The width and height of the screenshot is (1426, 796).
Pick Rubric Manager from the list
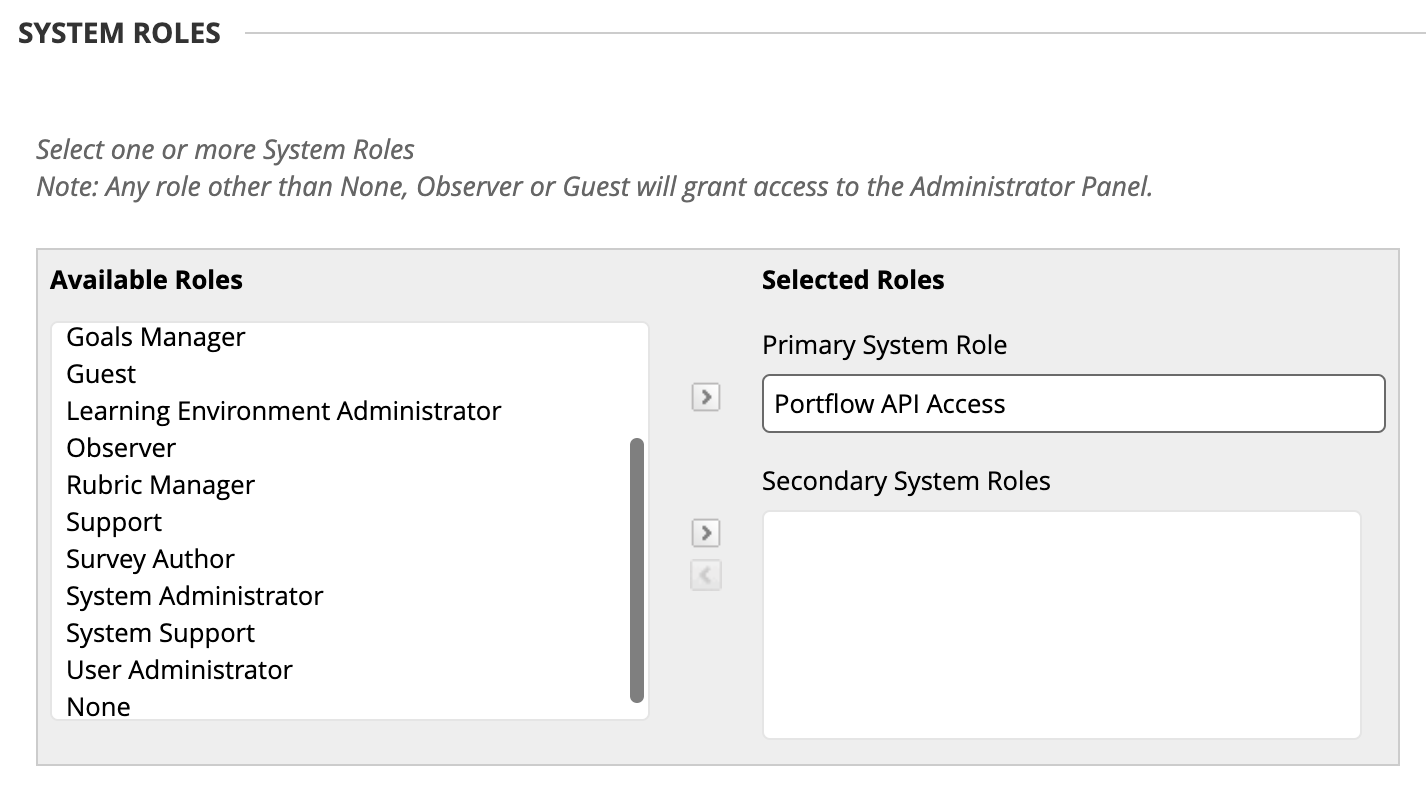pos(160,486)
